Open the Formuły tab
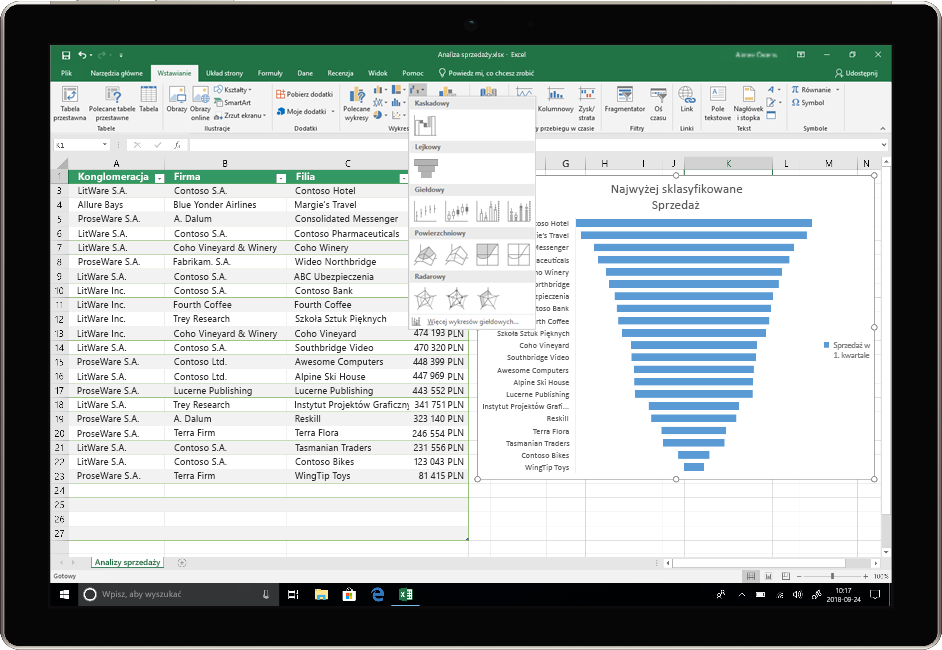This screenshot has width=942, height=650. 270,73
